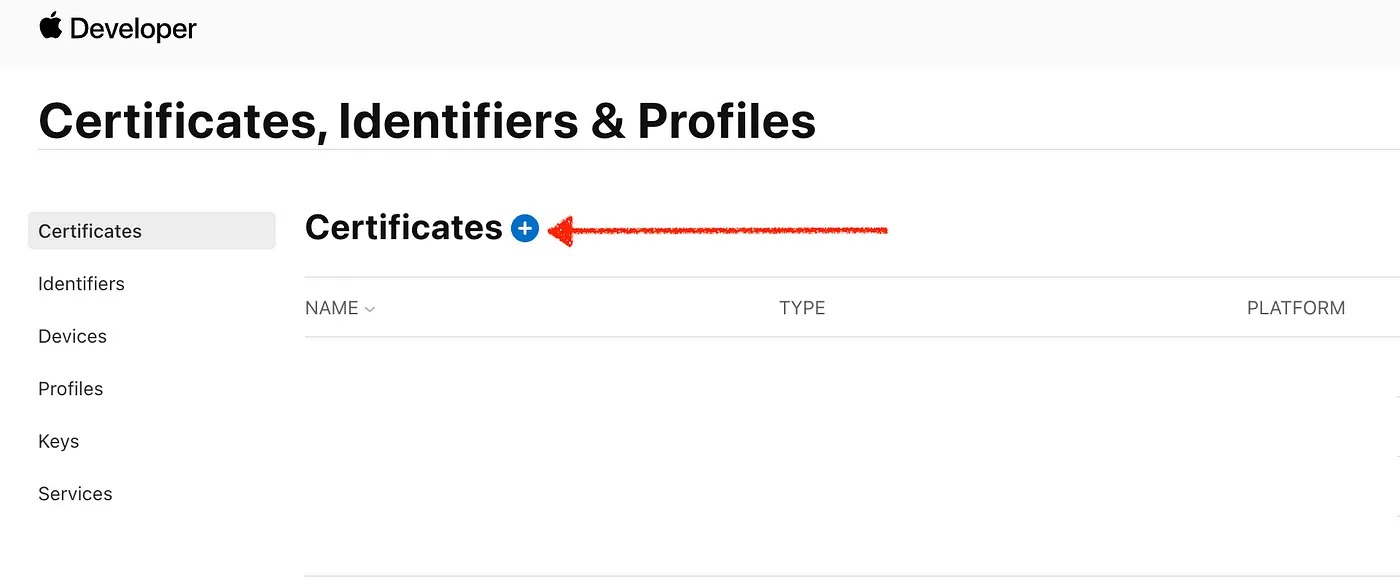The image size is (1400, 579).
Task: Click the blue plus icon to add a certificate
Action: (525, 229)
